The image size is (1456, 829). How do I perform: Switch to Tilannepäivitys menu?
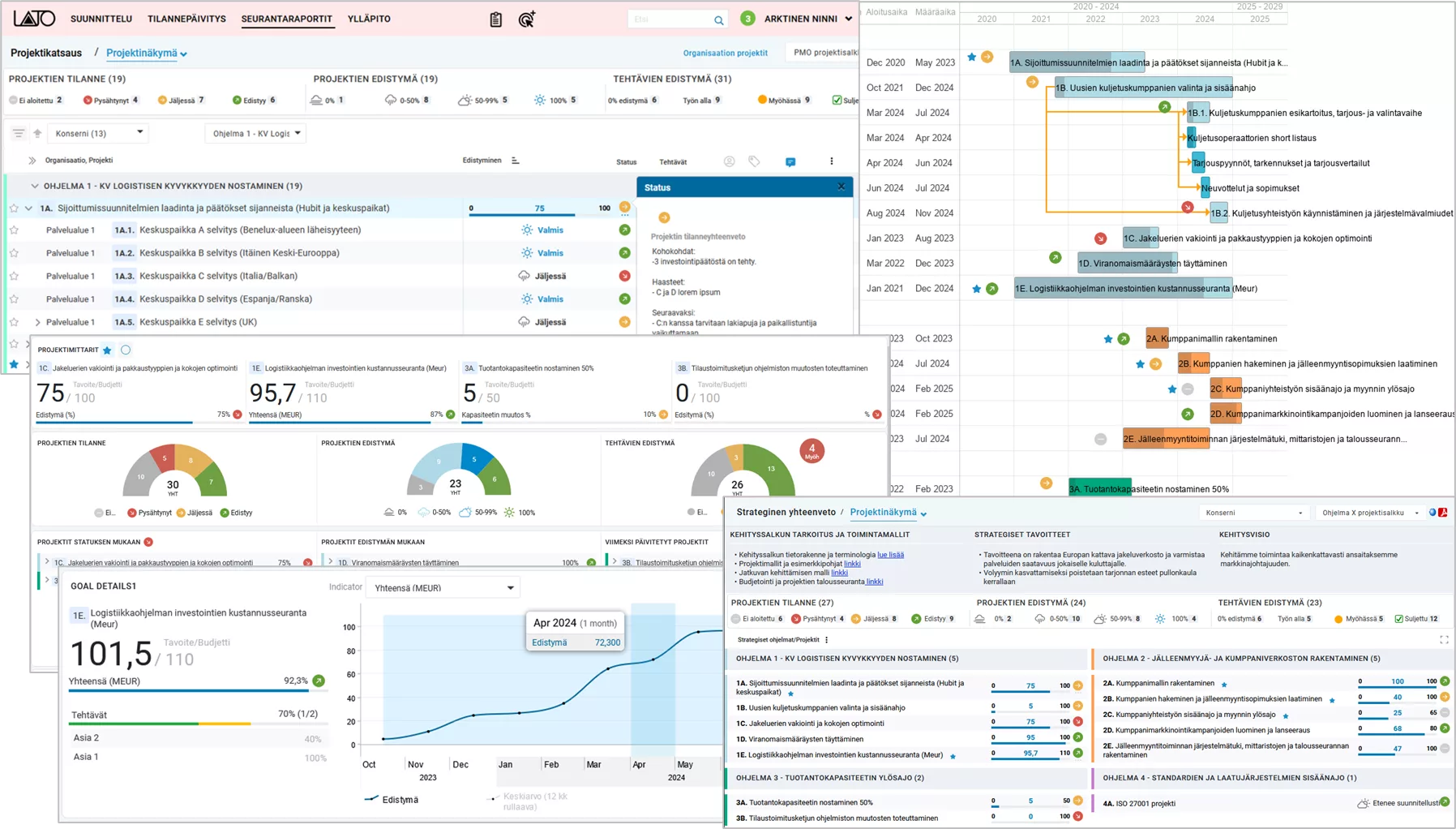tap(186, 19)
